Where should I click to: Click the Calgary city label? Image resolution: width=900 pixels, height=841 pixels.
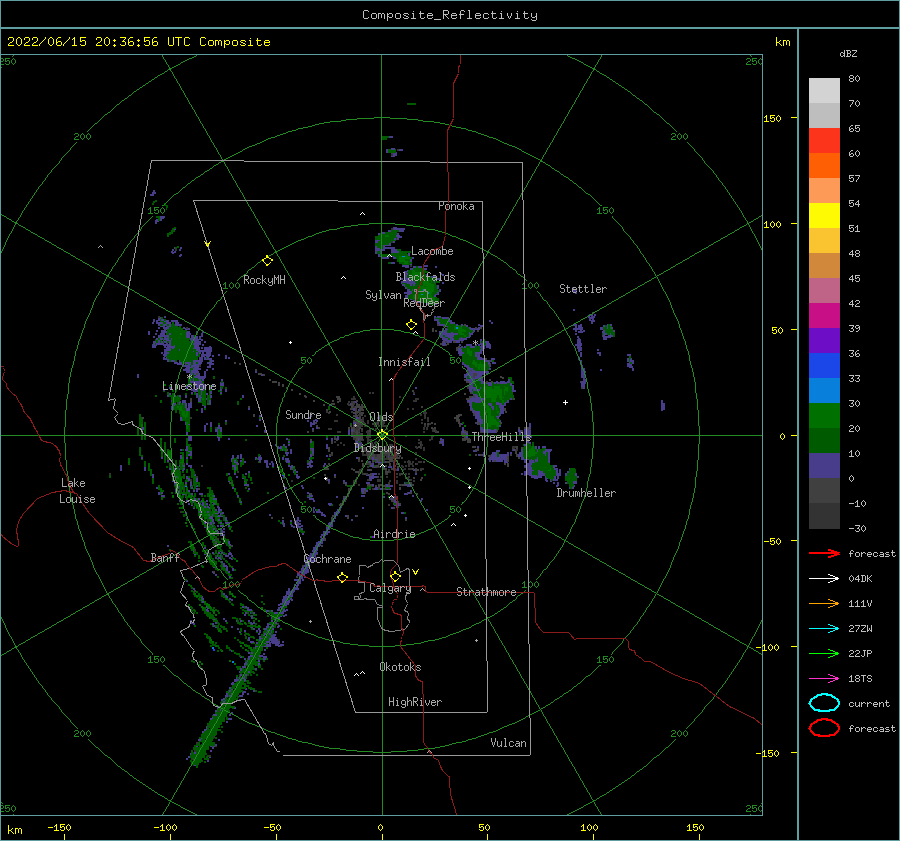tap(390, 588)
